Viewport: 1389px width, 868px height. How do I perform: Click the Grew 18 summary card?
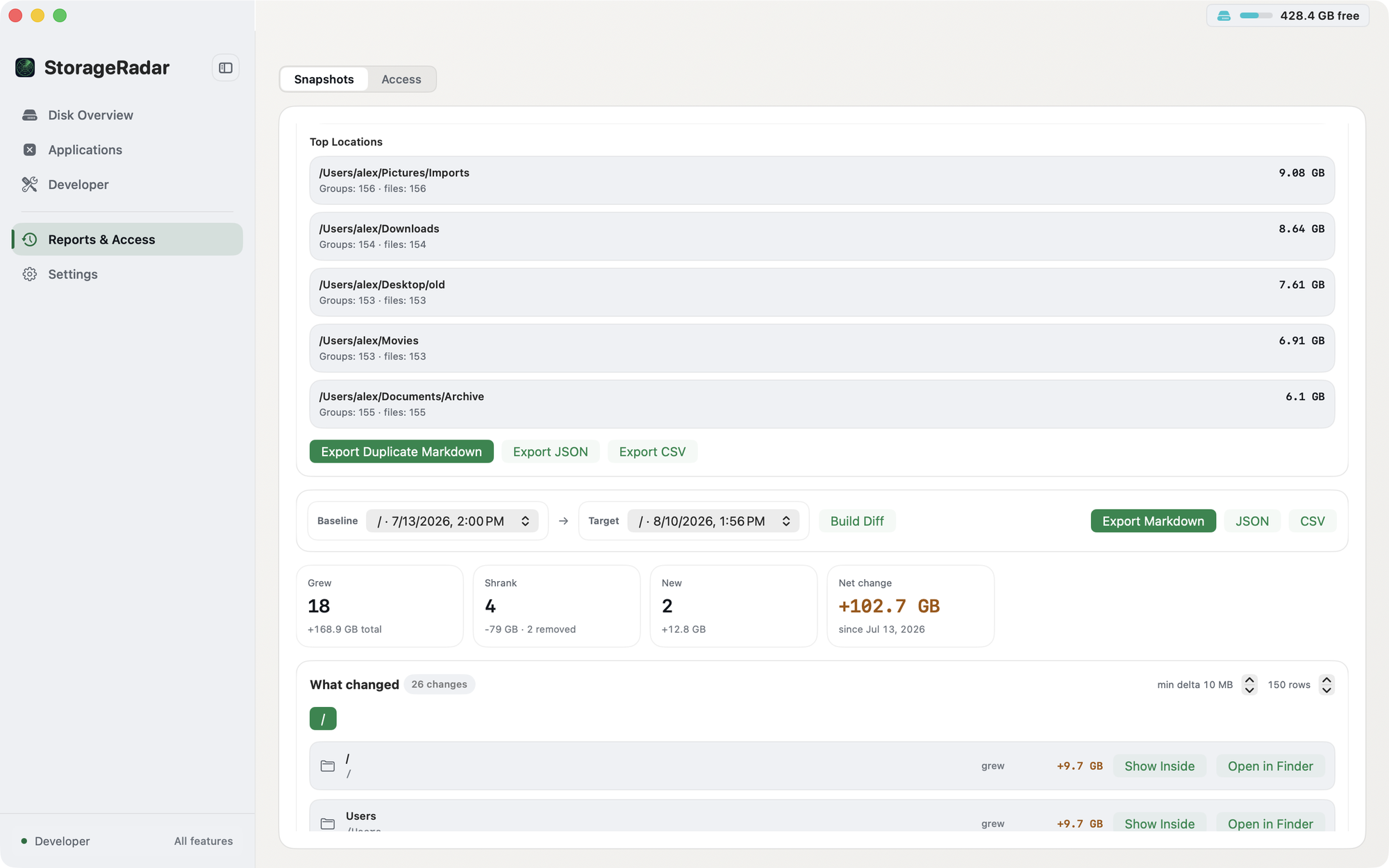380,606
